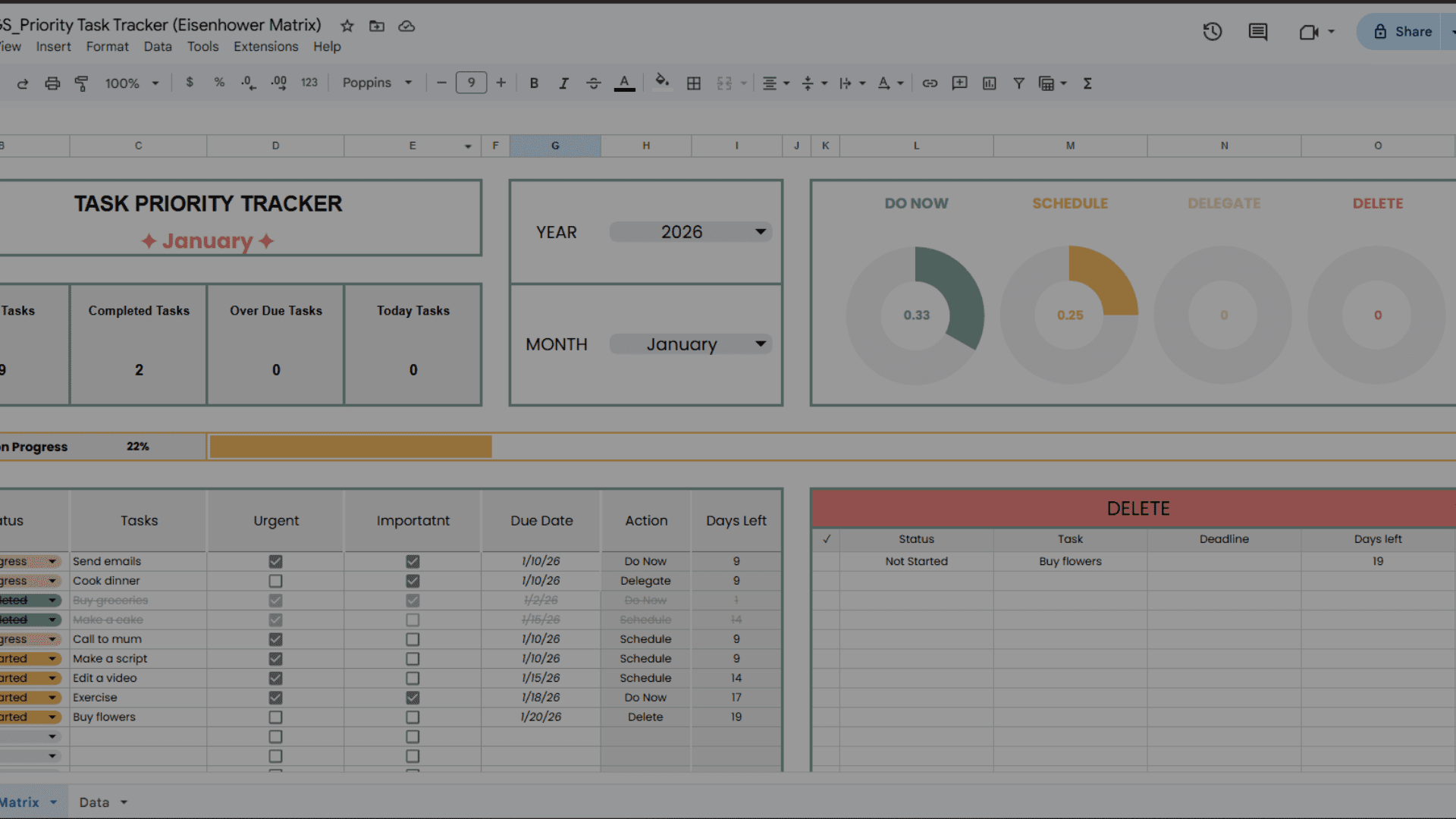Open the Extensions menu
Viewport: 1456px width, 819px height.
[265, 46]
